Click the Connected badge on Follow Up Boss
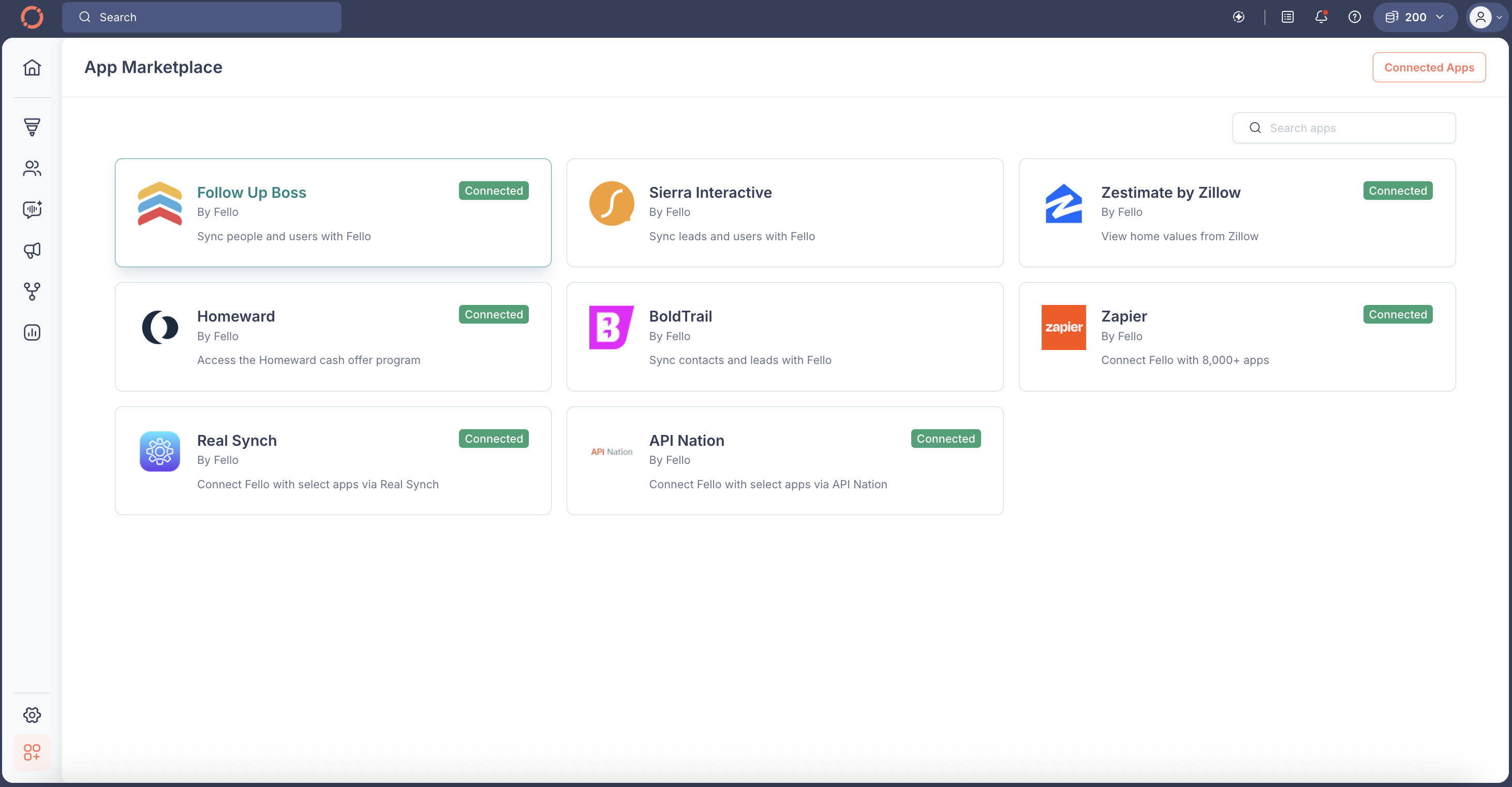Image resolution: width=1512 pixels, height=787 pixels. tap(494, 191)
